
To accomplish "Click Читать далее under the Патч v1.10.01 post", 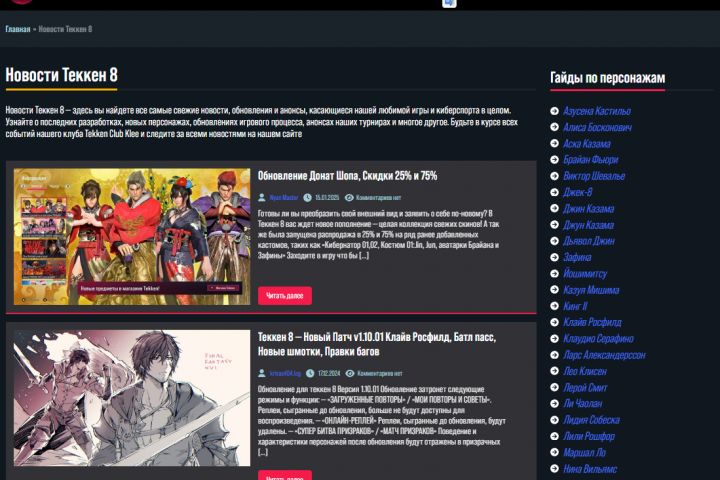I will (285, 475).
